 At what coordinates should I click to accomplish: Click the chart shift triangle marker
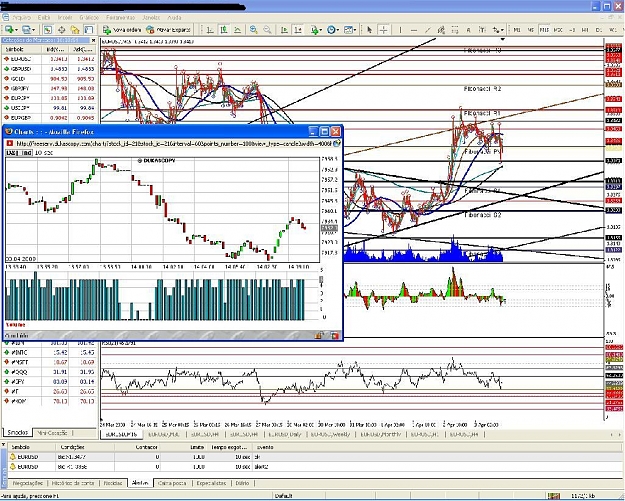click(503, 39)
